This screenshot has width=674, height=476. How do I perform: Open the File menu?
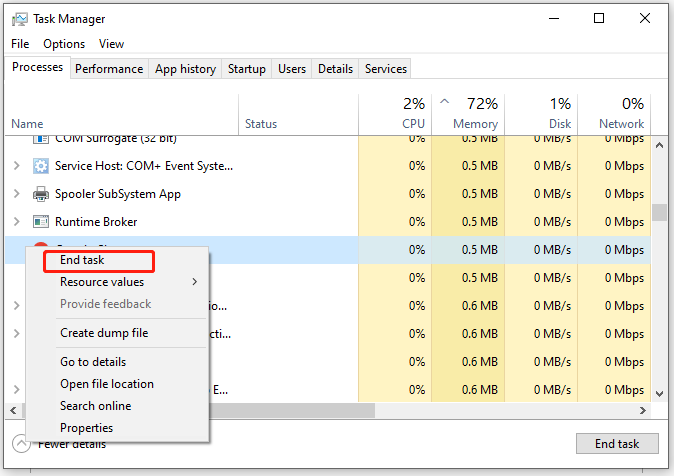click(x=20, y=44)
